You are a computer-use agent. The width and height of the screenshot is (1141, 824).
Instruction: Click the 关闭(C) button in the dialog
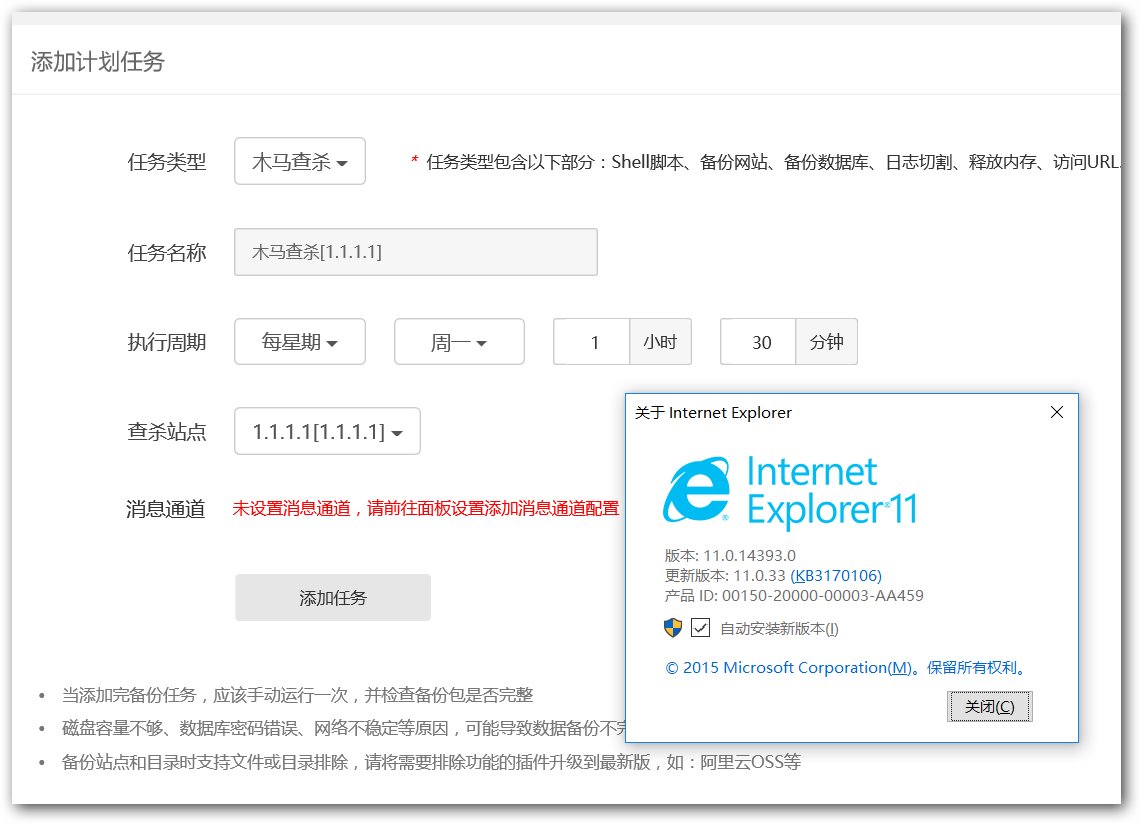pyautogui.click(x=990, y=707)
